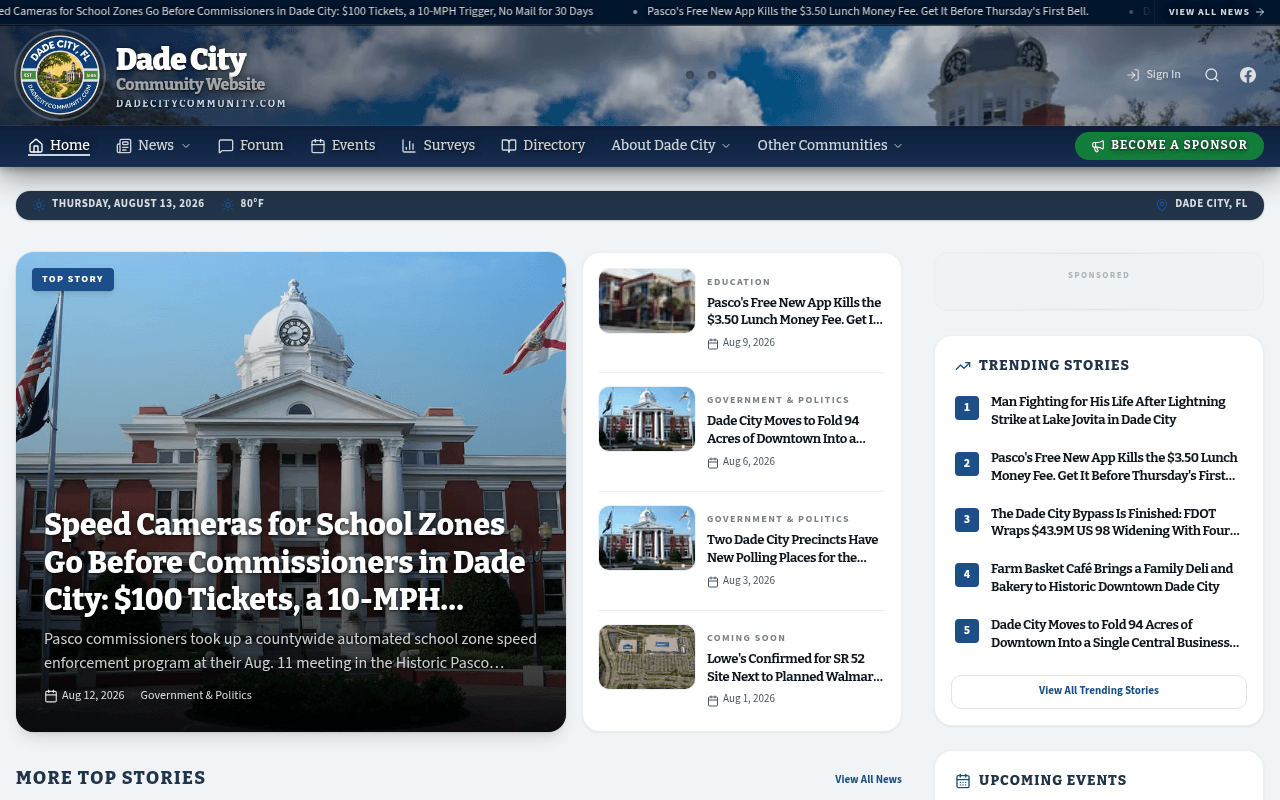Viewport: 1280px width, 800px height.
Task: Click the Sign In link
Action: (1153, 75)
